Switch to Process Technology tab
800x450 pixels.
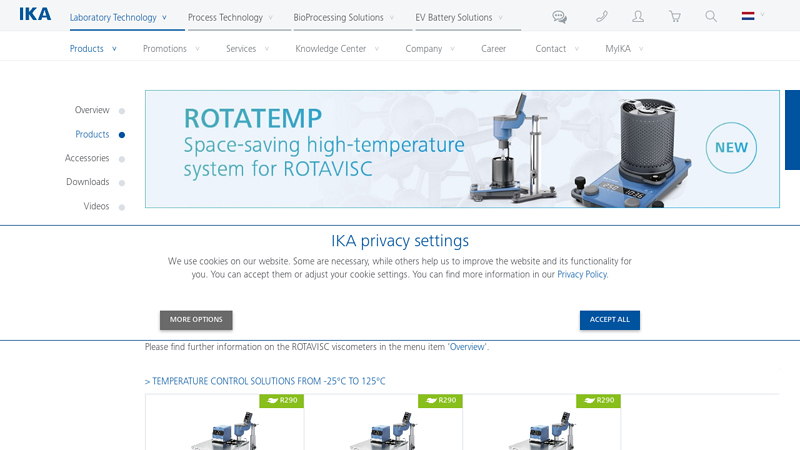[x=225, y=17]
